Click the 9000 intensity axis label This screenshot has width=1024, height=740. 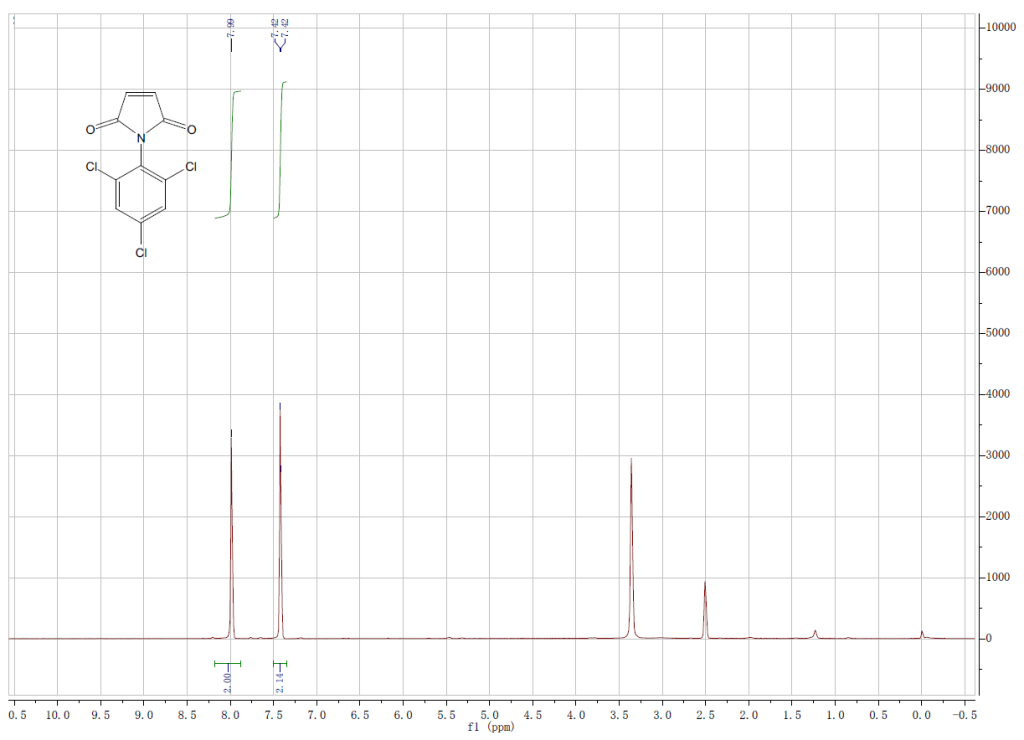point(998,88)
